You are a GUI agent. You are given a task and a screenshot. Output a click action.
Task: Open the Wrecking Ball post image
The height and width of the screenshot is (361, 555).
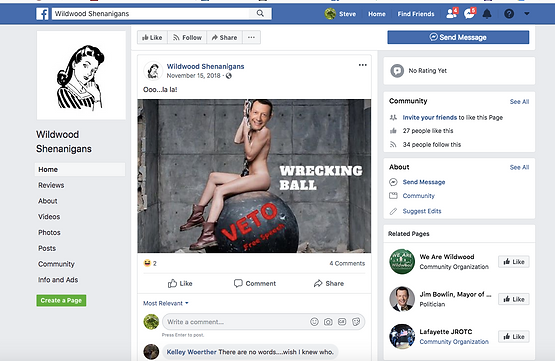pos(254,176)
